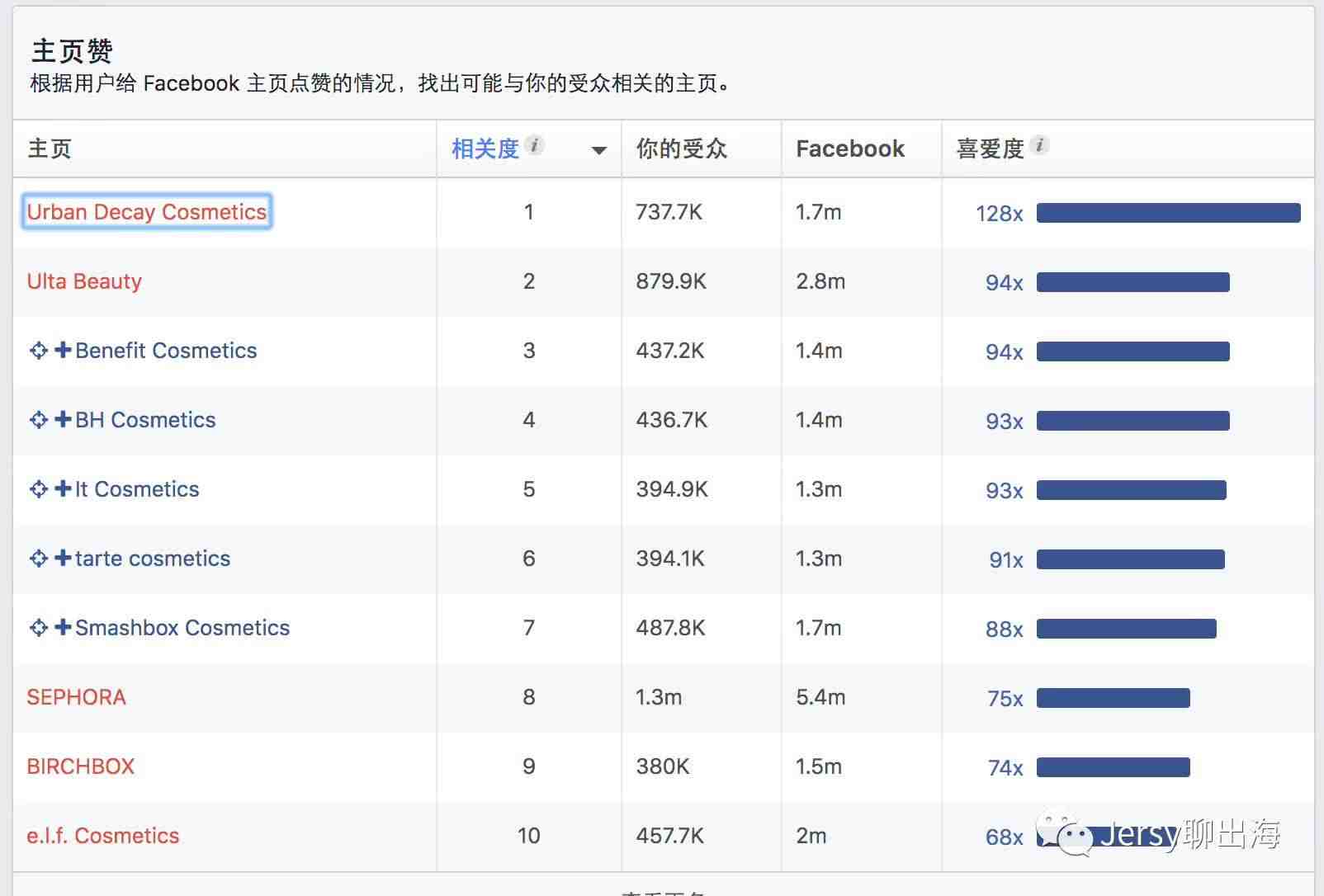The height and width of the screenshot is (896, 1324).
Task: Click audience value 457.7K
Action: (x=670, y=836)
